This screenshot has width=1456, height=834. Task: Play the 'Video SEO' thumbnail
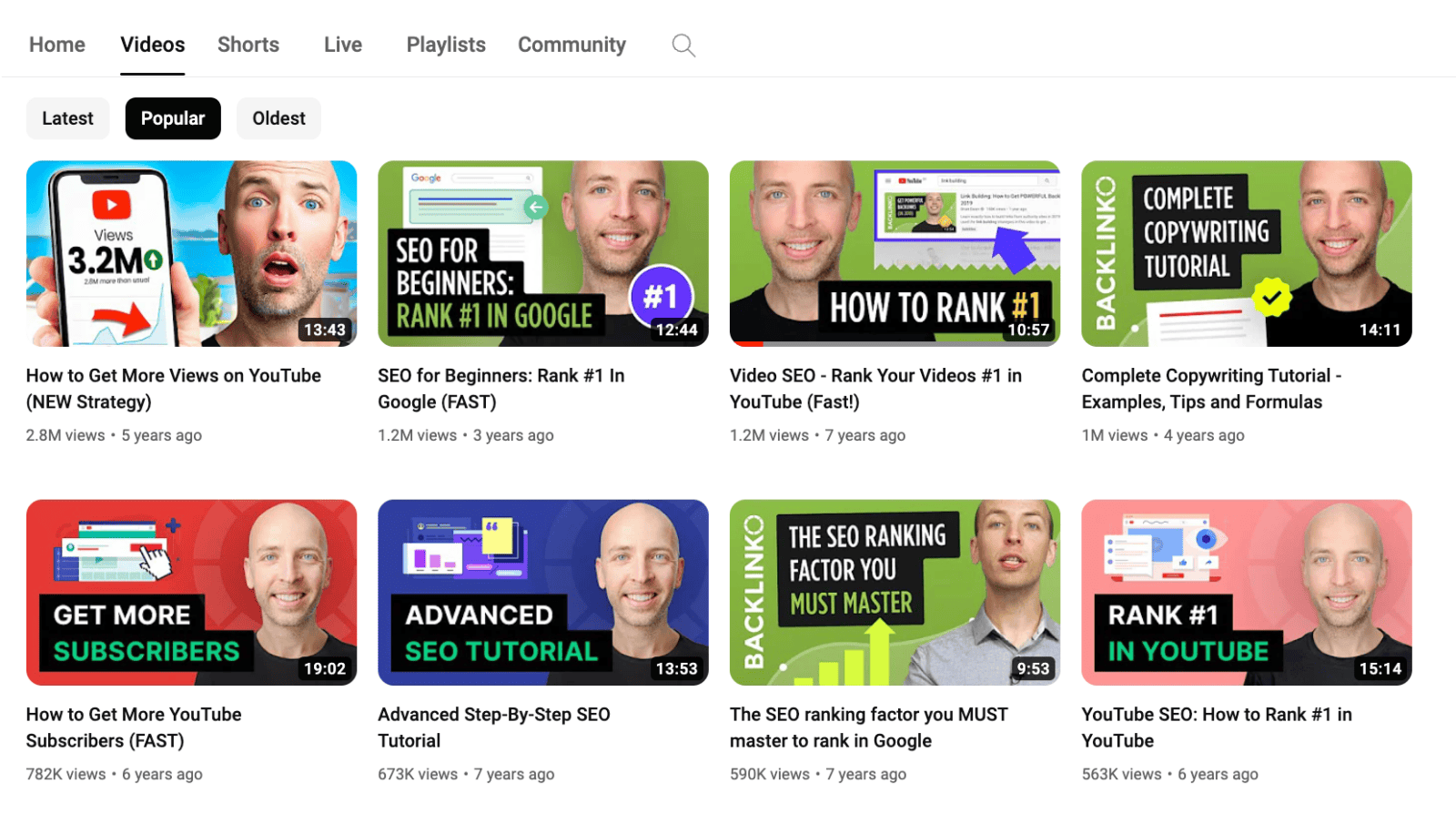coord(895,254)
